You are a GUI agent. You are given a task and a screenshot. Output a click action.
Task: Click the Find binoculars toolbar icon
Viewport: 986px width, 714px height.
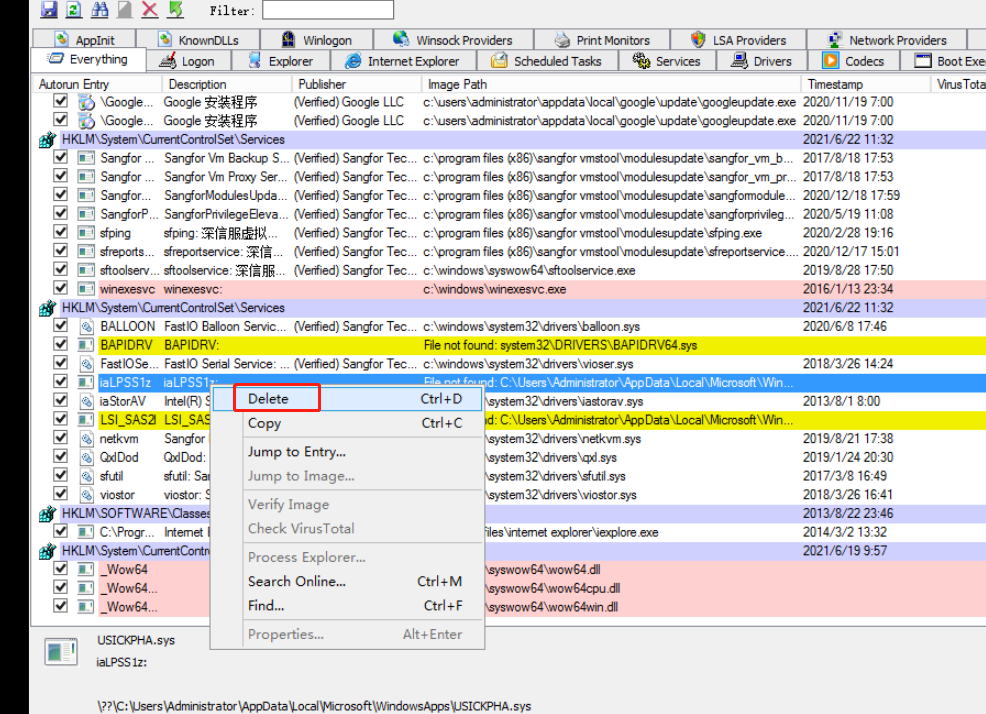tap(99, 10)
